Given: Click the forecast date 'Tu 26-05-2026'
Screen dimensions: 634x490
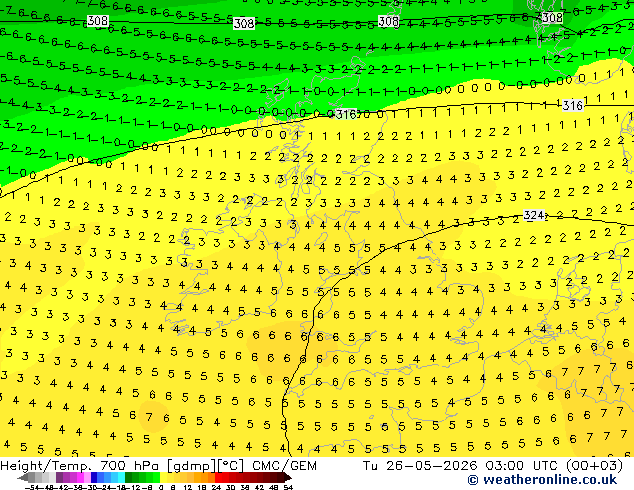Looking at the screenshot, I should (420, 466).
